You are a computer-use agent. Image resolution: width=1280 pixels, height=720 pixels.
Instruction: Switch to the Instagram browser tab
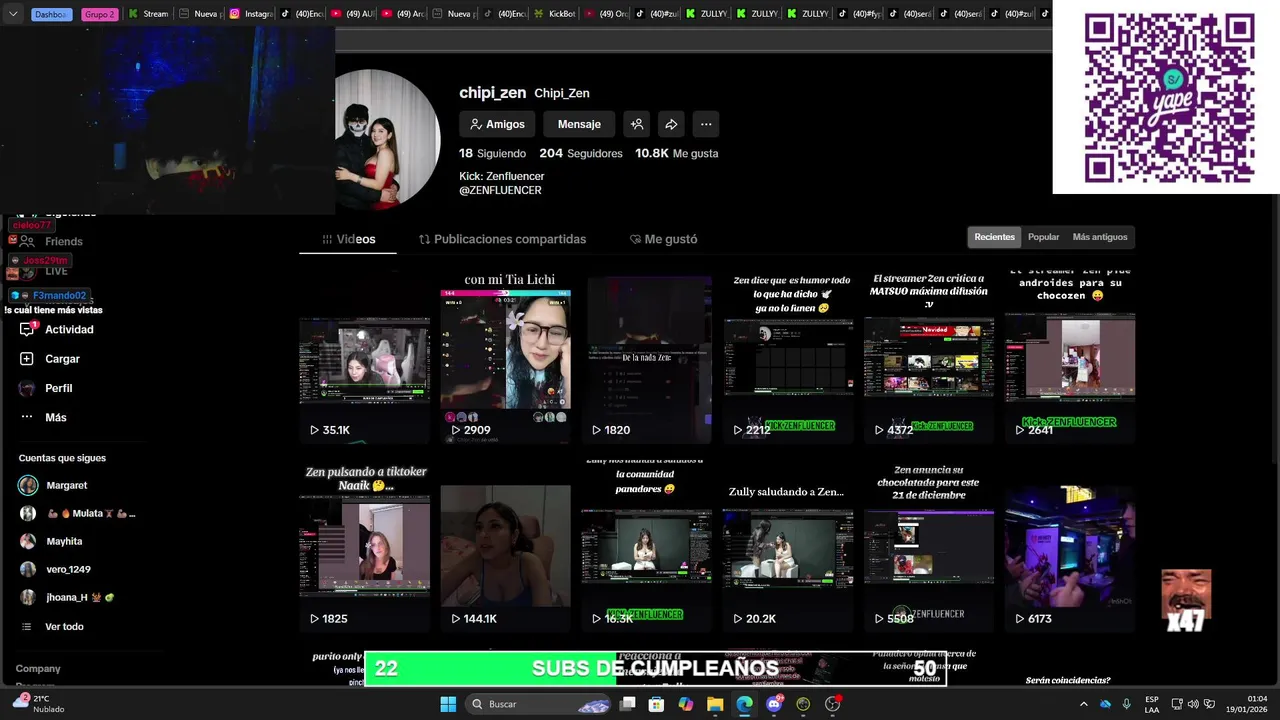(252, 14)
